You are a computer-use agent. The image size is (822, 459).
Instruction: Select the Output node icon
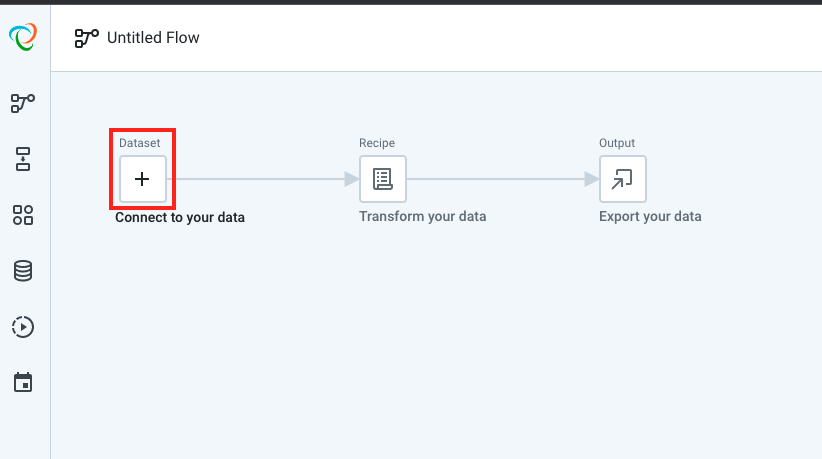pyautogui.click(x=623, y=179)
